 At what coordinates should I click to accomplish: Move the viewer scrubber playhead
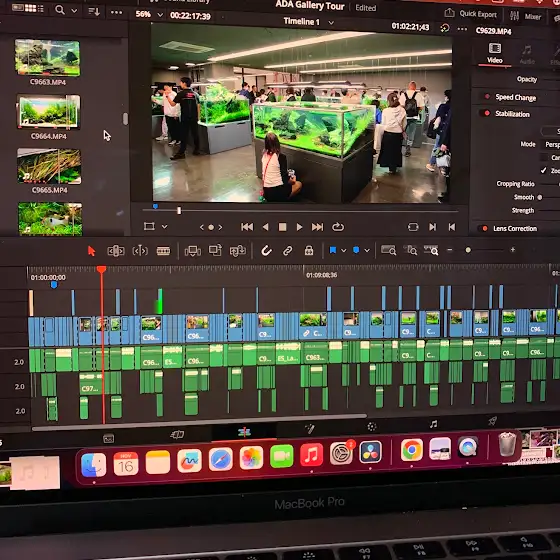tap(179, 211)
